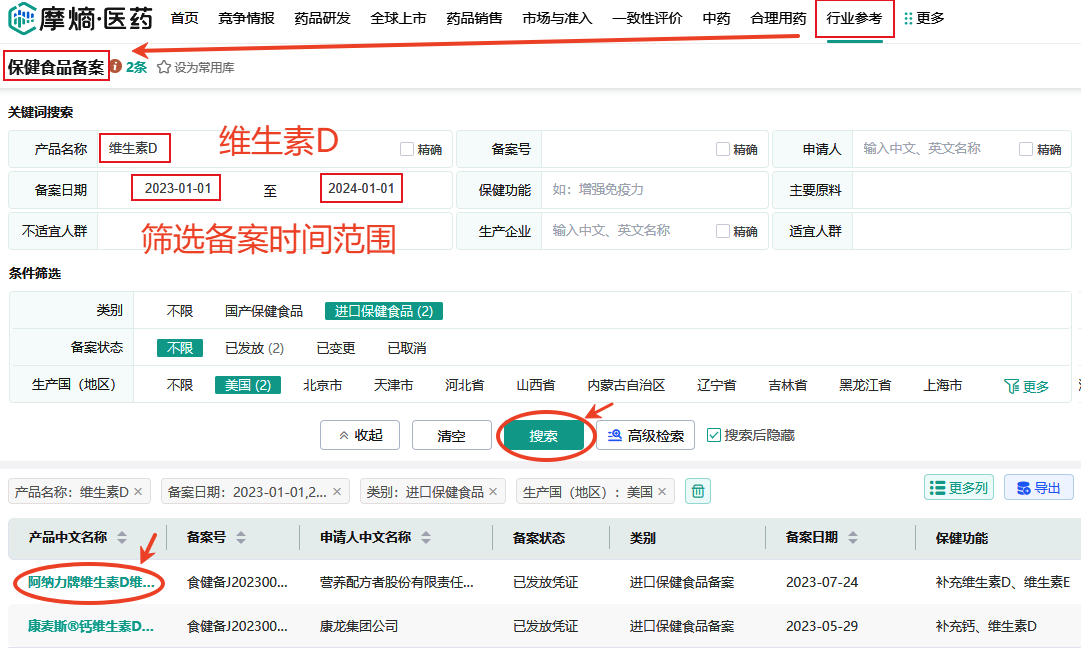Collapse the search panel with 收起
Image resolution: width=1081 pixels, height=652 pixels.
[x=360, y=435]
